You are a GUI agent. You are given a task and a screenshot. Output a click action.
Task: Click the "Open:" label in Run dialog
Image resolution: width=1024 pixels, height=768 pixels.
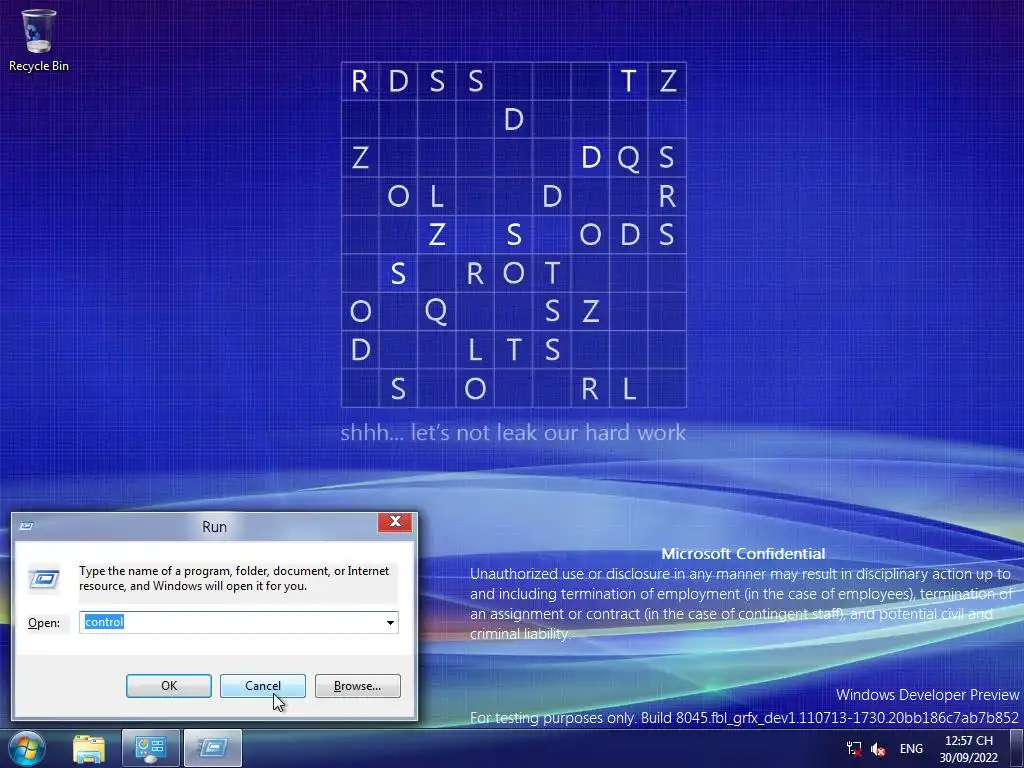pos(44,623)
